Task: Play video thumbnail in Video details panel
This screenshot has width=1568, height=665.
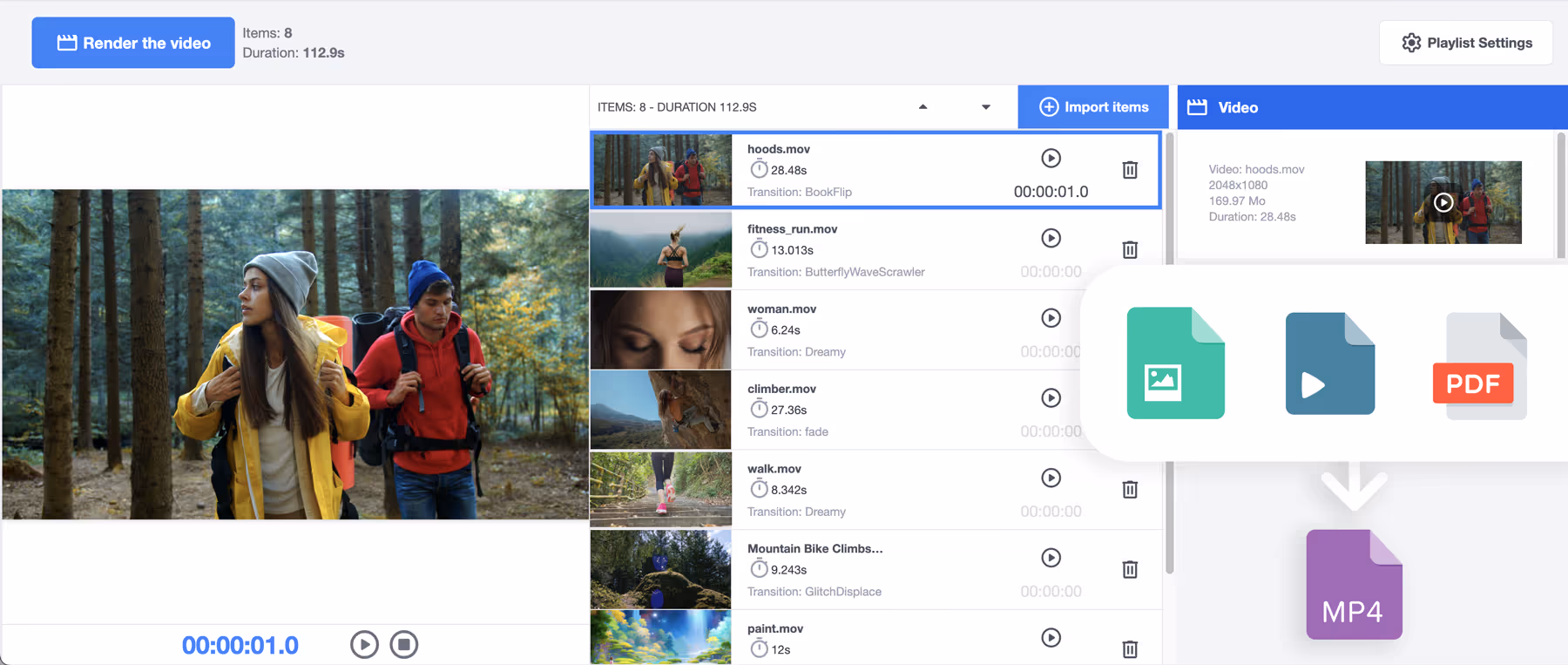Action: coord(1443,202)
